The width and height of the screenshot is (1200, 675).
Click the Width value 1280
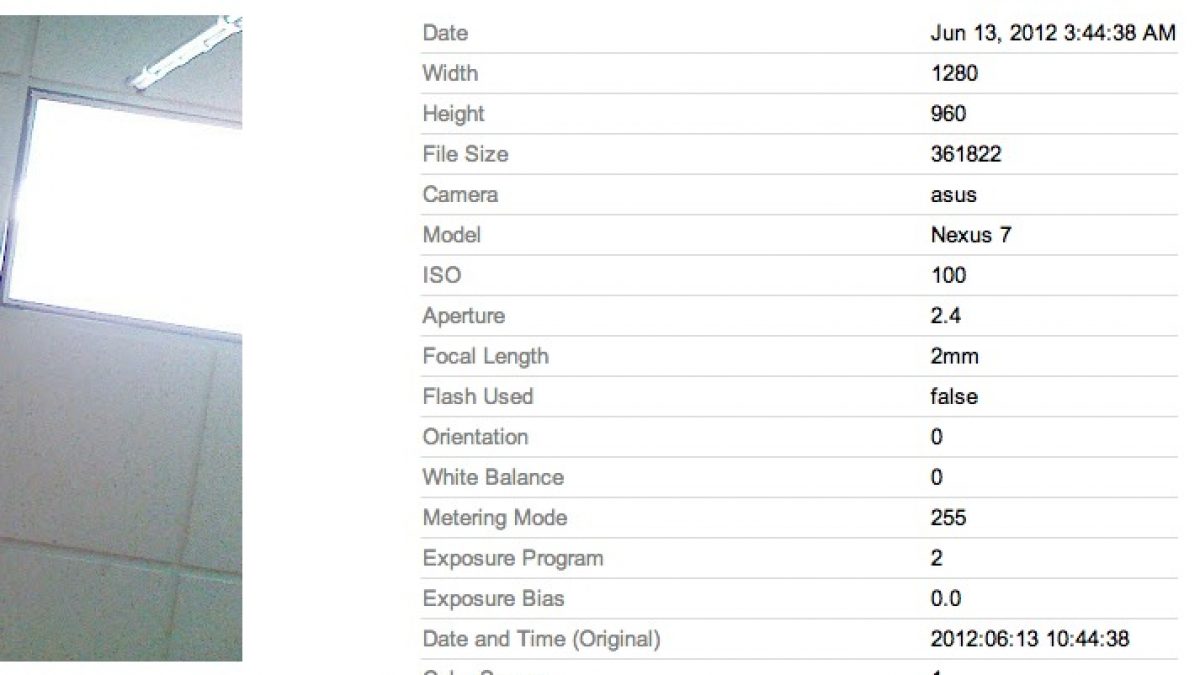coord(953,73)
